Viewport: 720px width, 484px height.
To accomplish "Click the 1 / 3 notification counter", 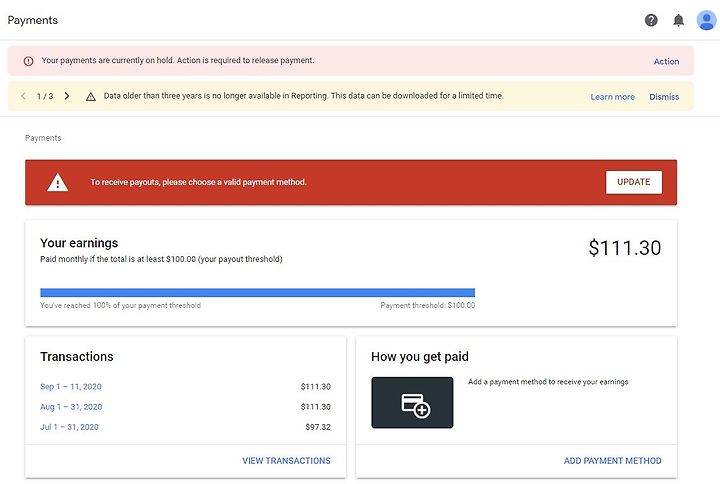I will click(x=45, y=96).
